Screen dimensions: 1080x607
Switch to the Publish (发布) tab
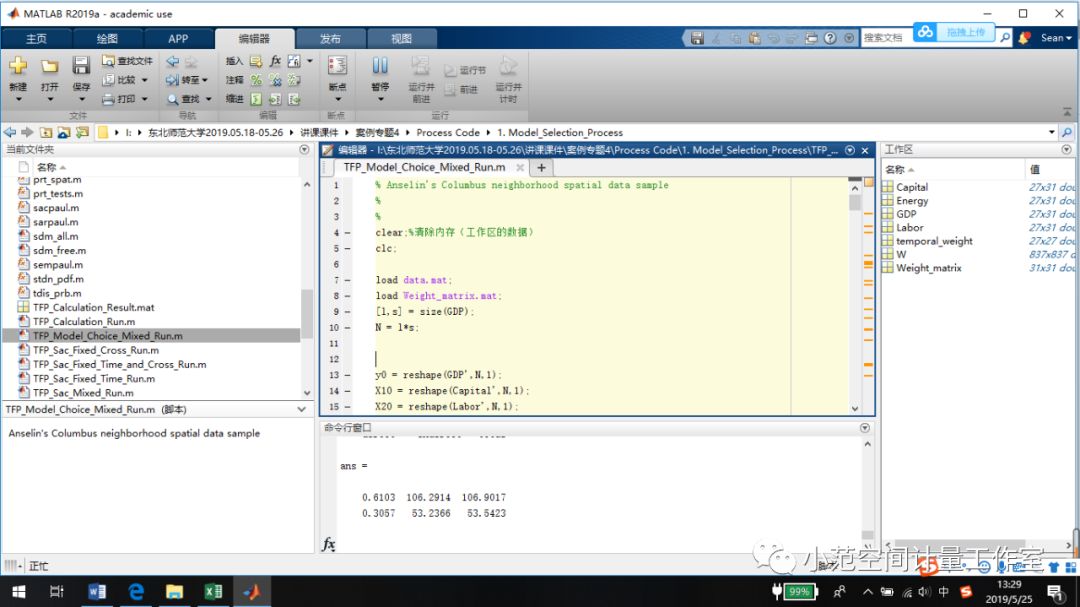[330, 39]
